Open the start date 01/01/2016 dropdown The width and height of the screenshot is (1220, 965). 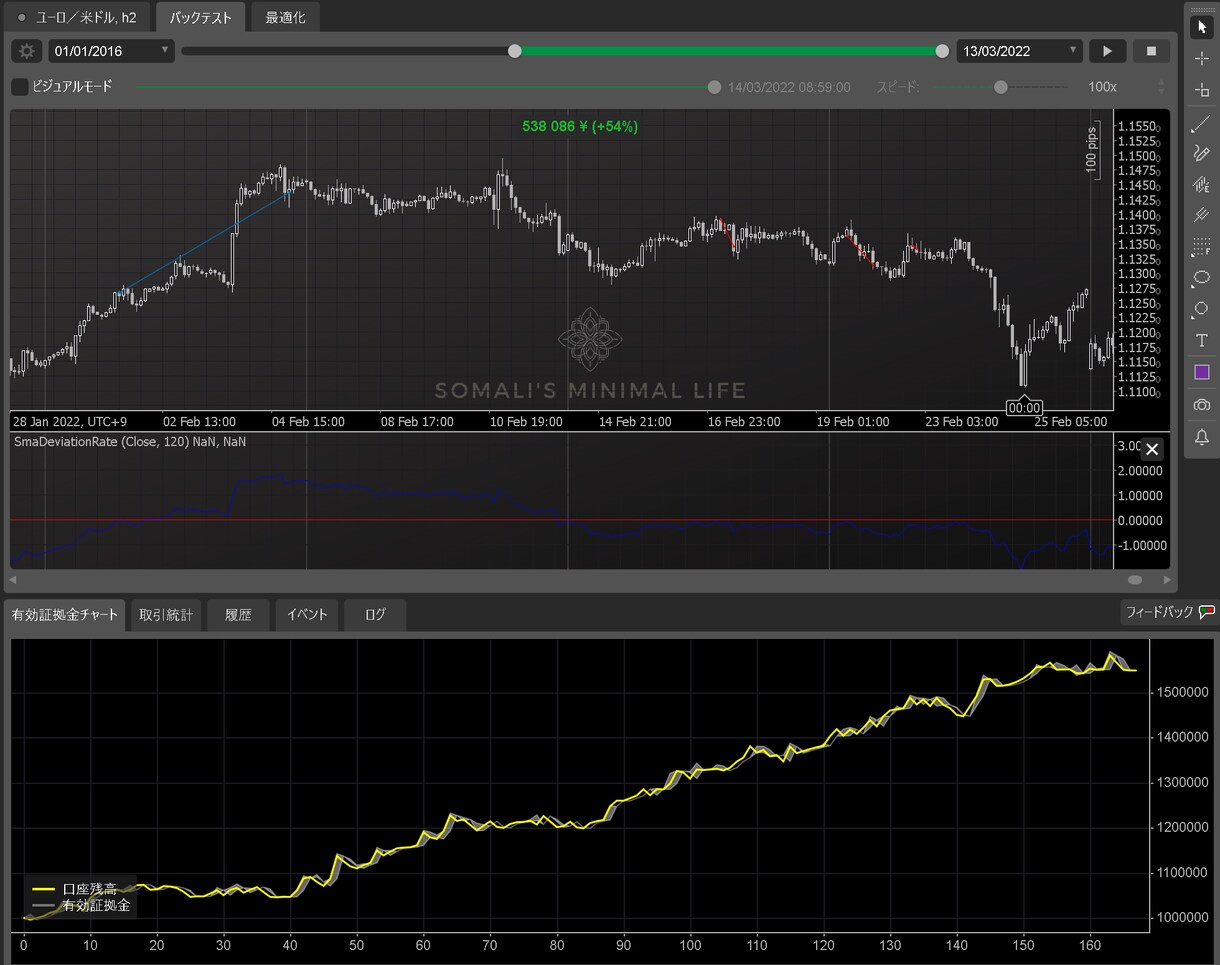pyautogui.click(x=112, y=51)
